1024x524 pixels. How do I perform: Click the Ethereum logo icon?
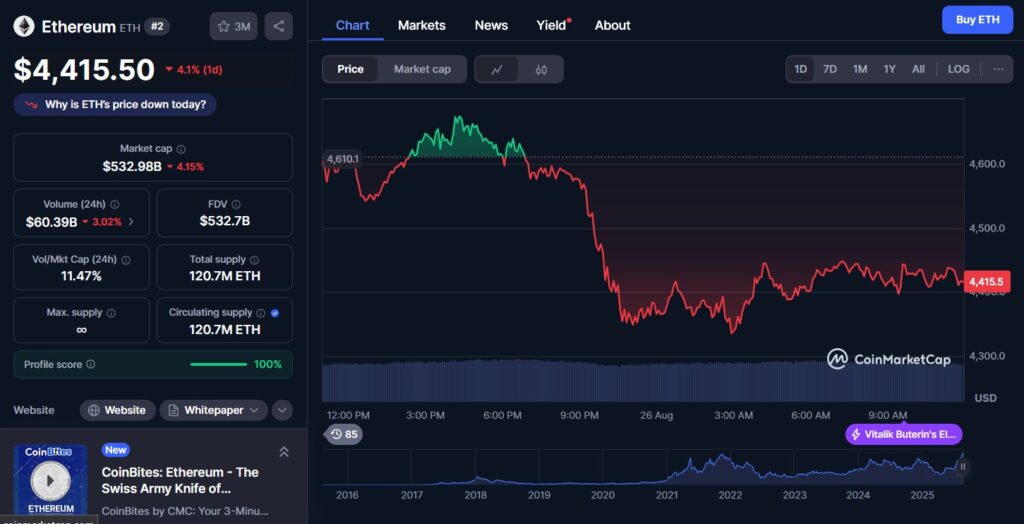click(24, 26)
